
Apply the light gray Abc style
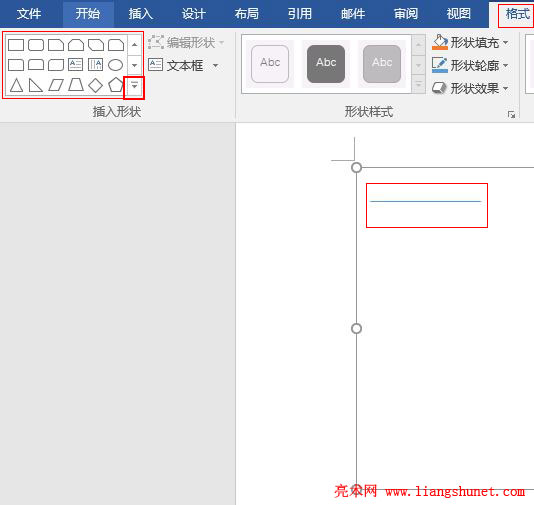tap(382, 64)
